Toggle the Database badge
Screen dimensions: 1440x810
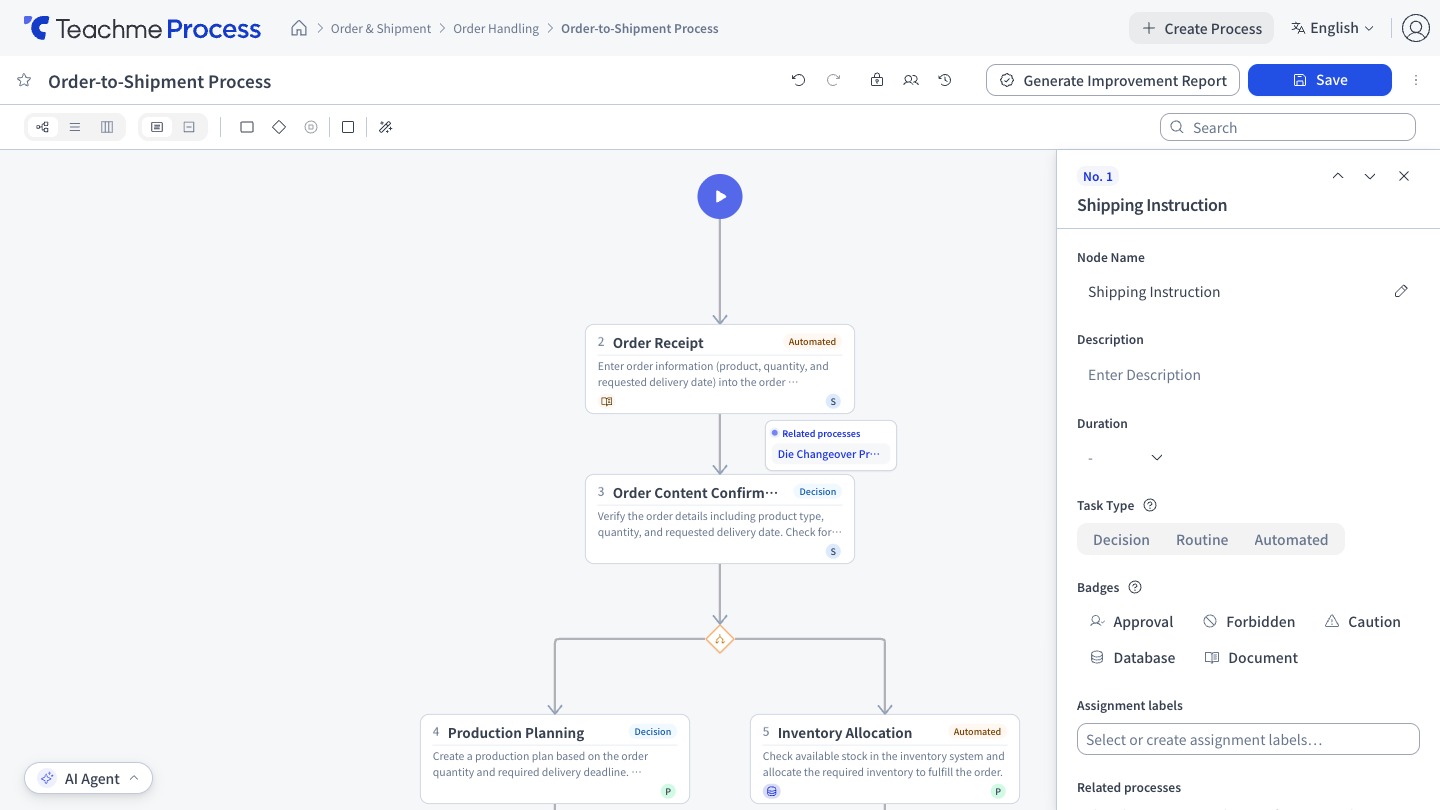pos(1132,658)
